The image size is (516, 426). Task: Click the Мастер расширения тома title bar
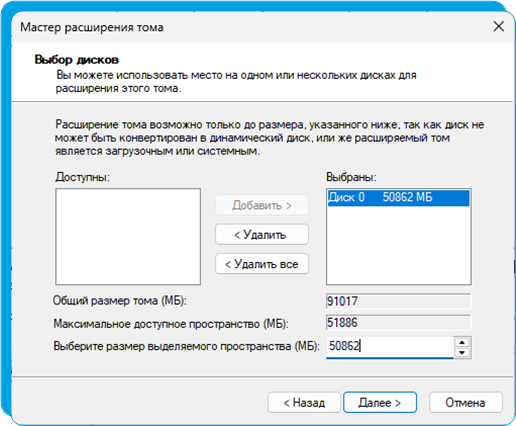(233, 27)
